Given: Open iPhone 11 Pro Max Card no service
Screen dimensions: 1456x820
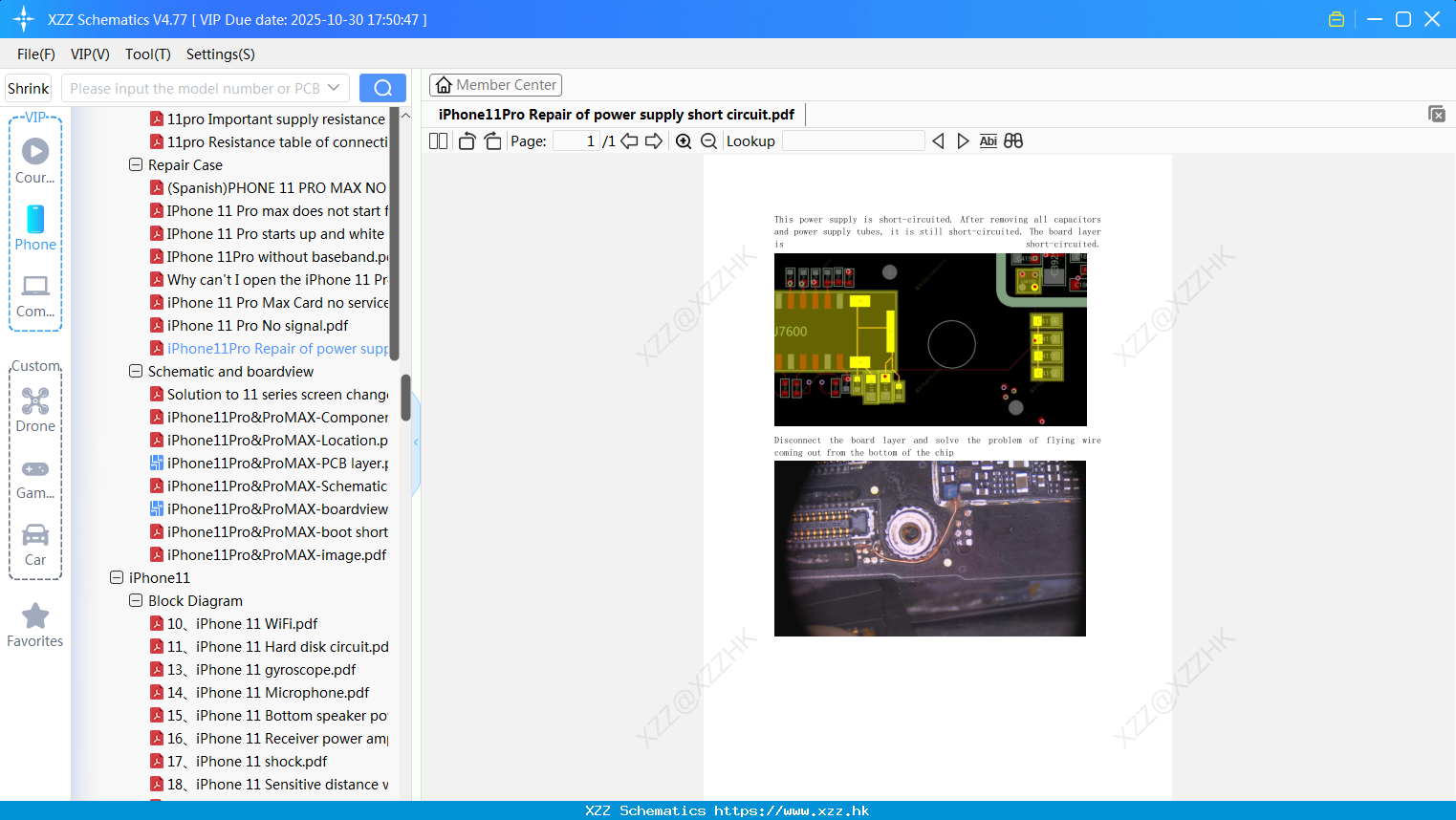Looking at the screenshot, I should tap(269, 302).
